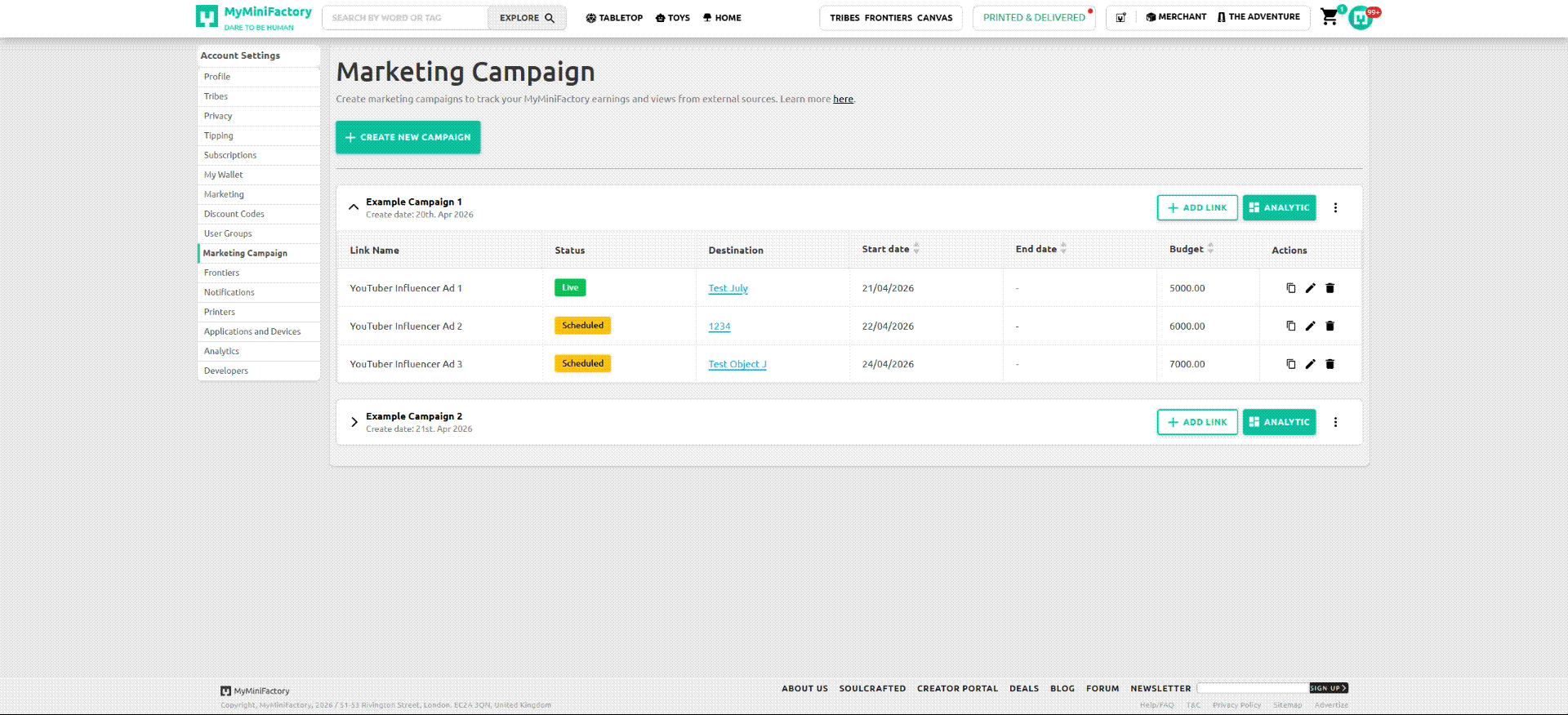Open Home category in navigation
1568x715 pixels.
(722, 18)
